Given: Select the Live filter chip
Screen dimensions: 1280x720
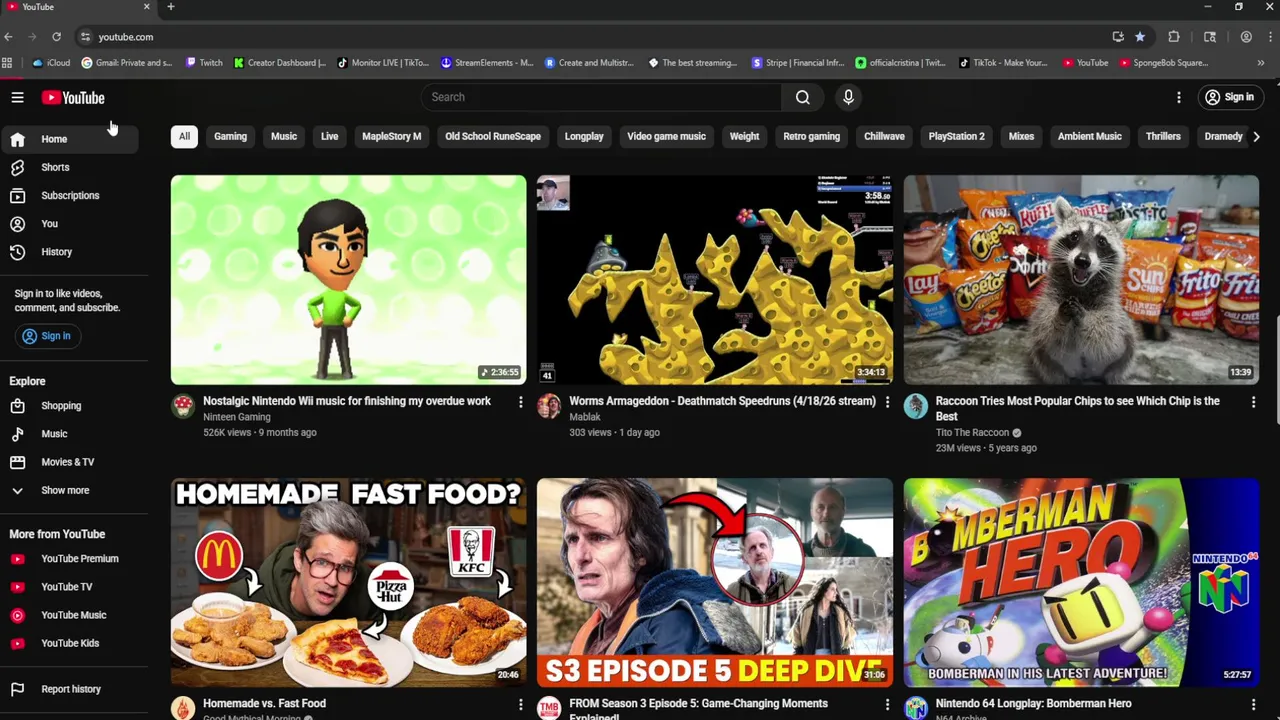Looking at the screenshot, I should click(x=329, y=136).
